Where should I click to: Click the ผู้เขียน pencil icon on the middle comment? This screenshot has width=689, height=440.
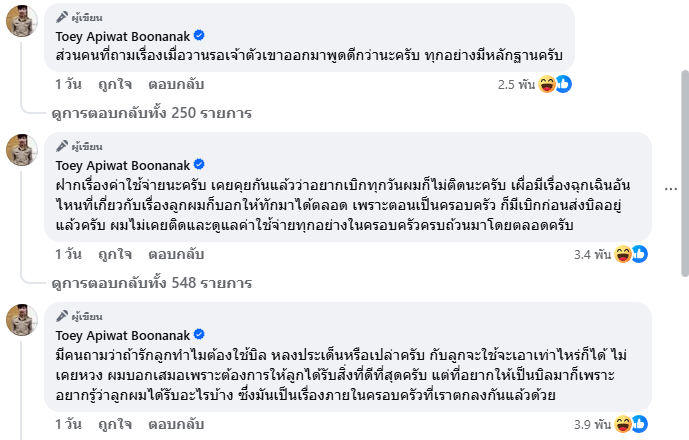(62, 145)
